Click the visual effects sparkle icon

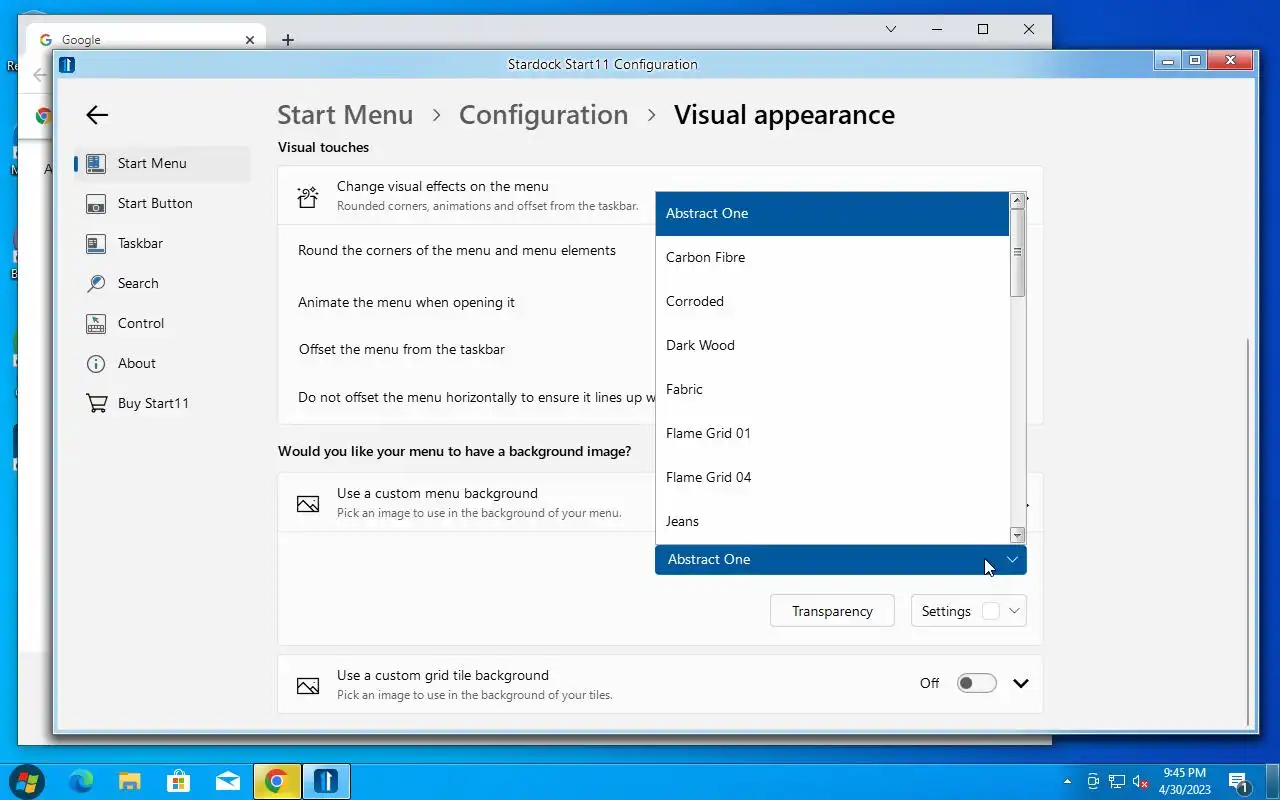[308, 197]
